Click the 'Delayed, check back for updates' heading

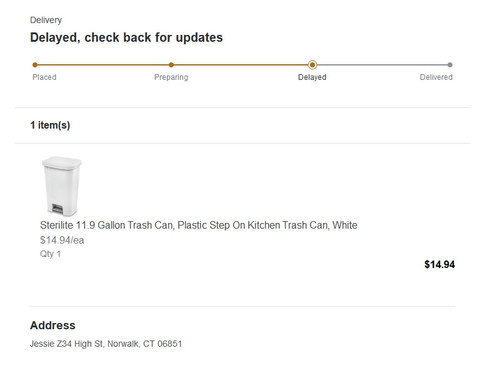(126, 37)
